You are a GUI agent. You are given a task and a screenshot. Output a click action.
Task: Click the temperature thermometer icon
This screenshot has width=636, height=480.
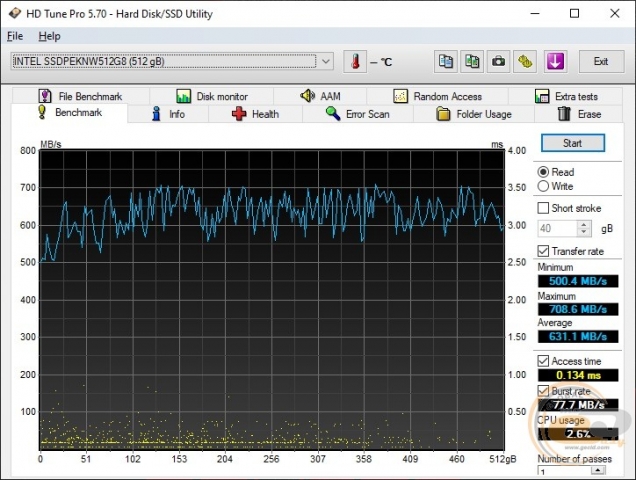pos(355,62)
